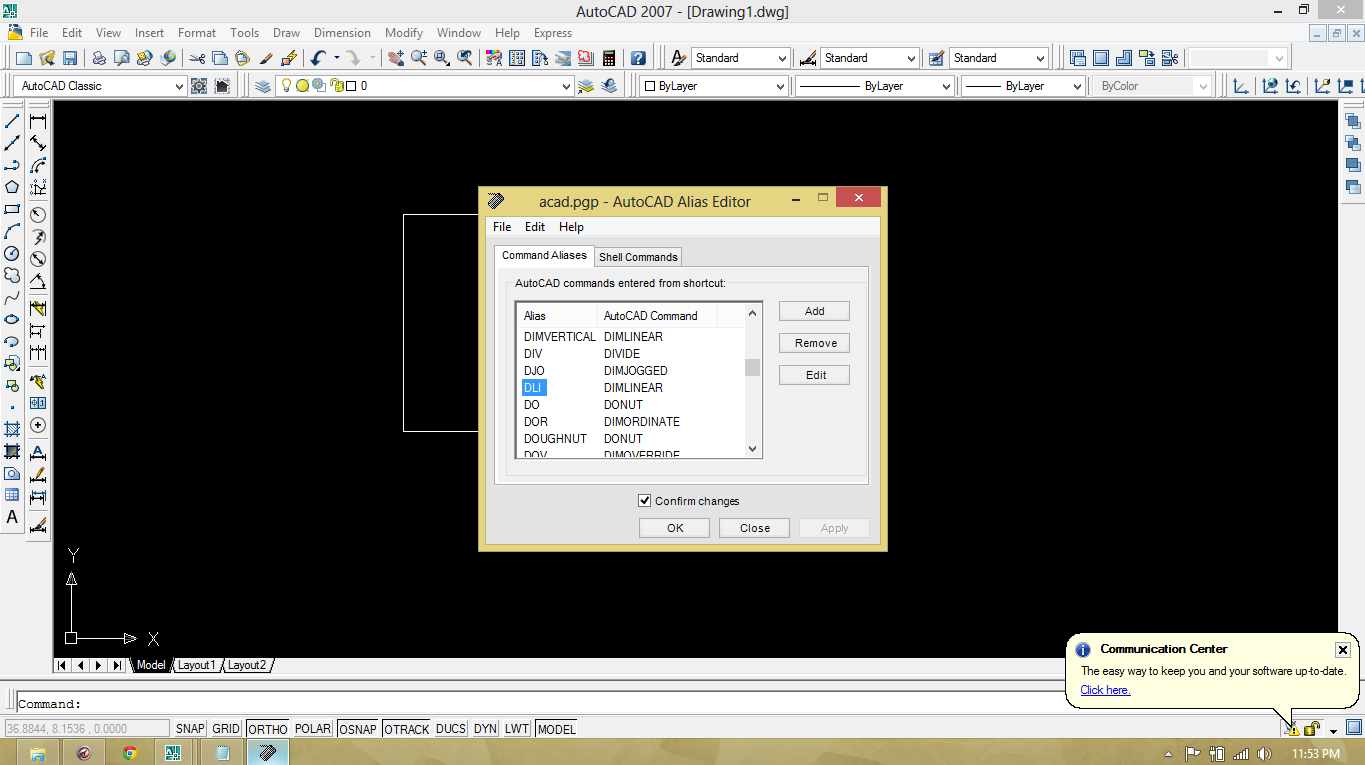Enable SNAP mode

[189, 728]
